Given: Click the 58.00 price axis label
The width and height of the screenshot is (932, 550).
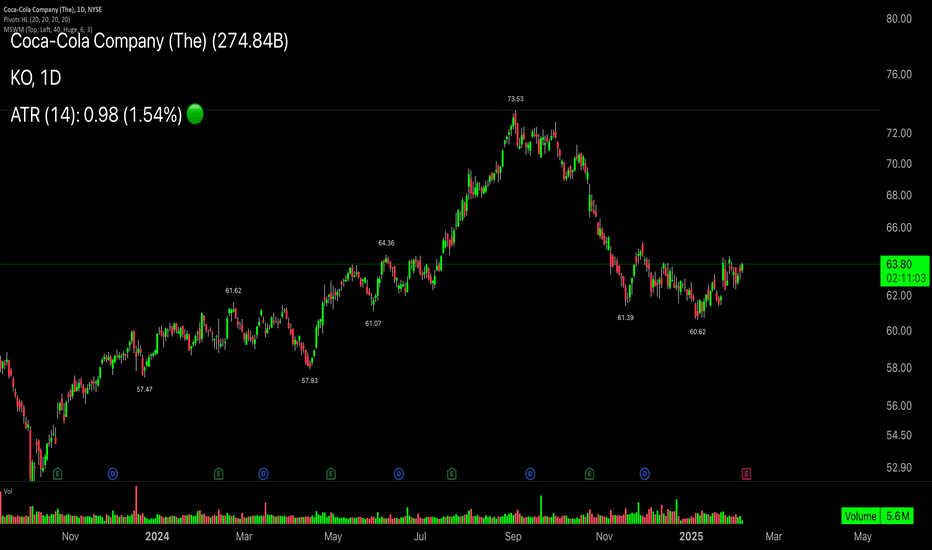Looking at the screenshot, I should (x=899, y=368).
